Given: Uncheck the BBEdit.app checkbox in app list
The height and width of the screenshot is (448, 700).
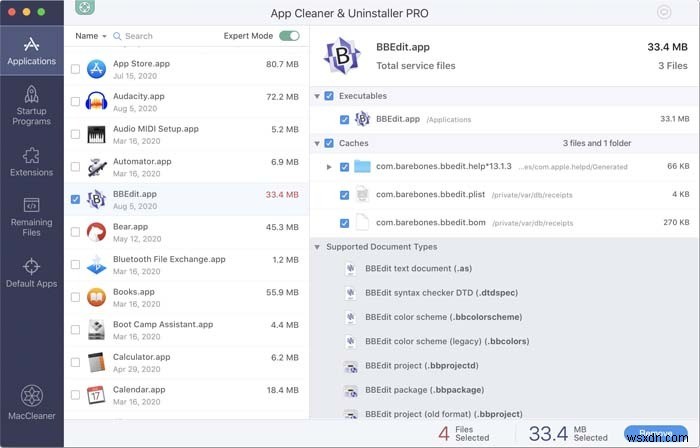Looking at the screenshot, I should pos(75,199).
